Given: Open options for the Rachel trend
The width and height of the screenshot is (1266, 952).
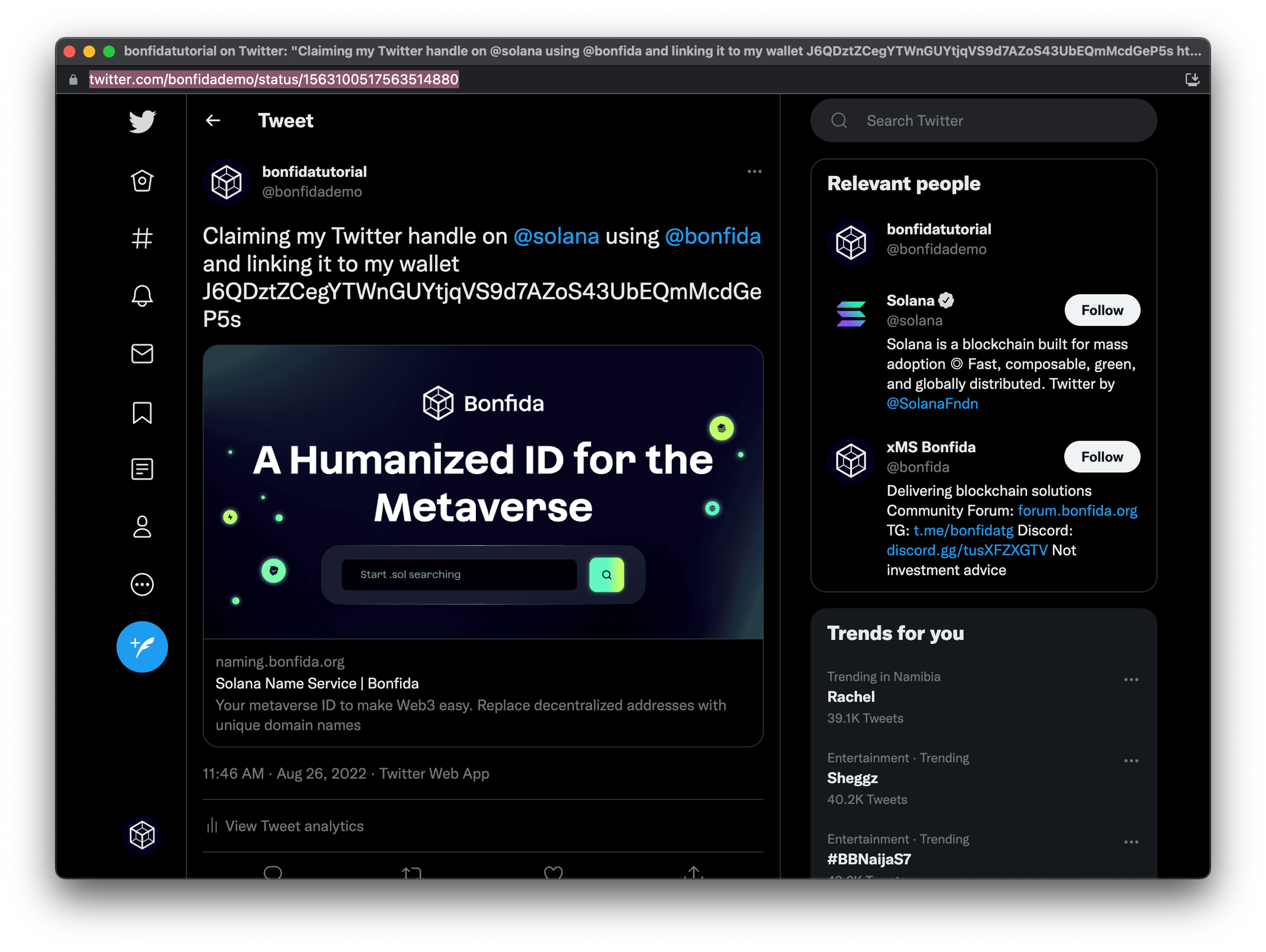Looking at the screenshot, I should [x=1130, y=680].
